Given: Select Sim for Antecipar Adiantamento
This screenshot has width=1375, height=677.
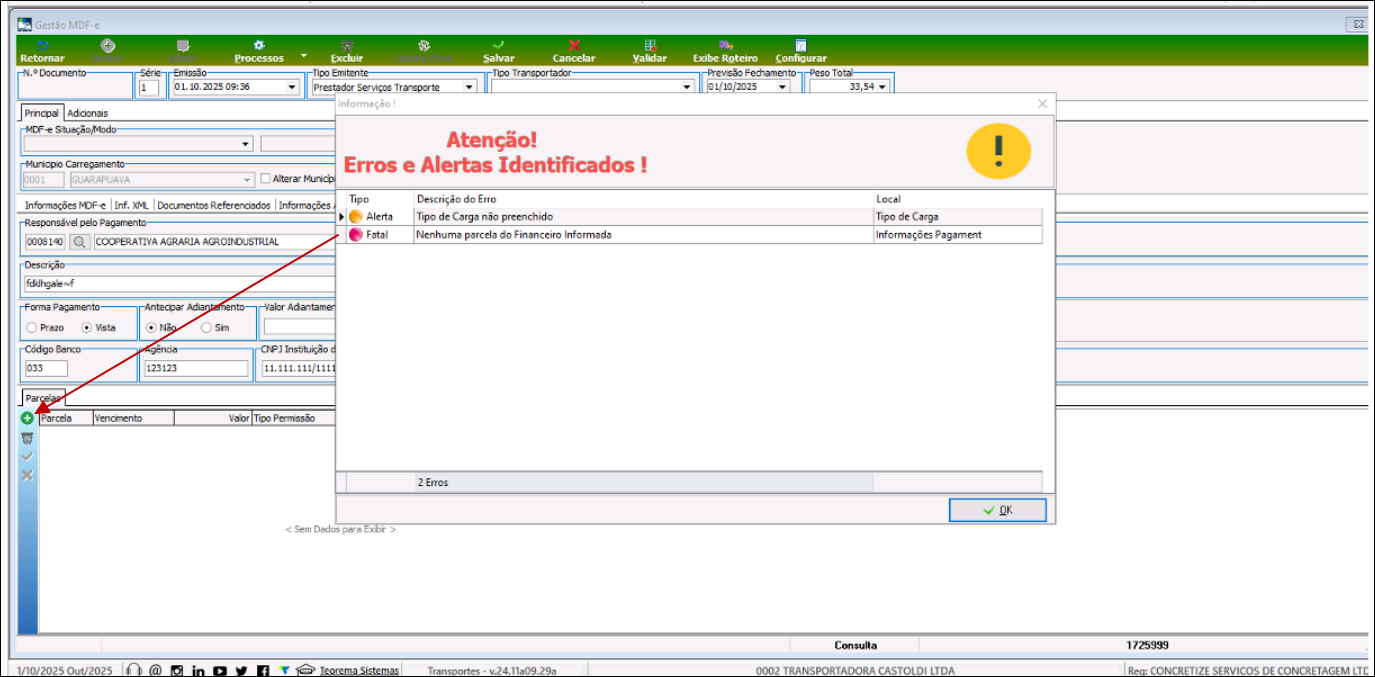Looking at the screenshot, I should click(x=207, y=327).
